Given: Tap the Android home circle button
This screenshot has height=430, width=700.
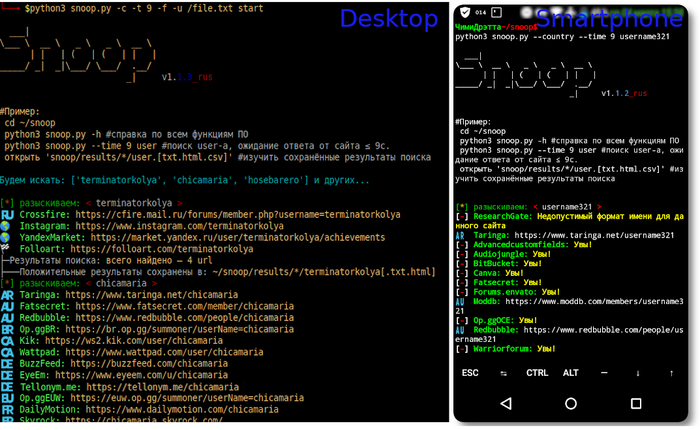Looking at the screenshot, I should 570,403.
